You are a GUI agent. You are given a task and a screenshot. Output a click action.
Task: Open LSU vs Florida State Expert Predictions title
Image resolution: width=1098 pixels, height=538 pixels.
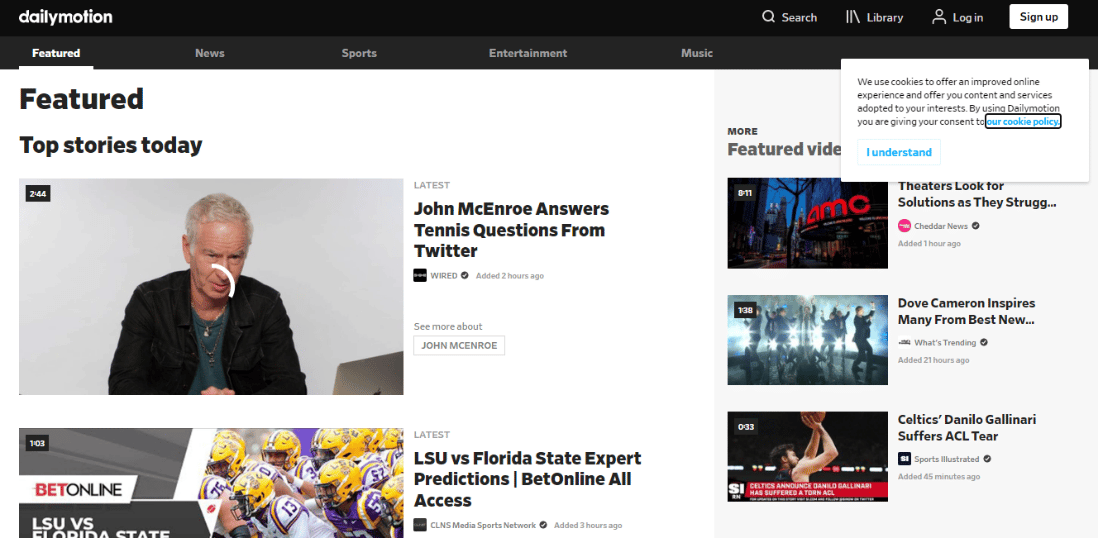click(x=527, y=479)
